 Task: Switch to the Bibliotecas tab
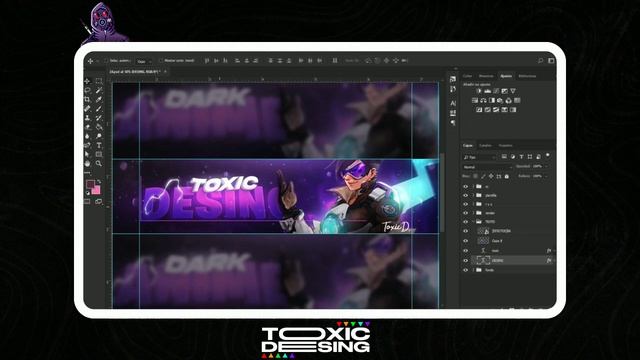pos(527,76)
